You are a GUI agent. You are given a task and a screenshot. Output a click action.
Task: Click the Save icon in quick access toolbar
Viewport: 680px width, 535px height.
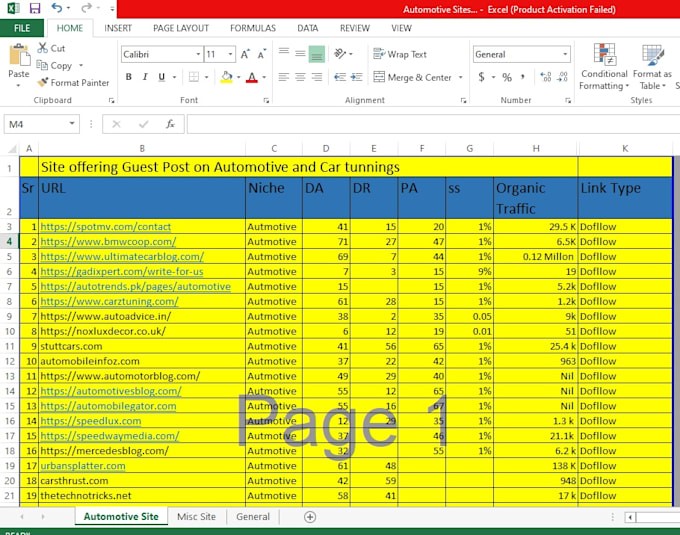[x=35, y=8]
